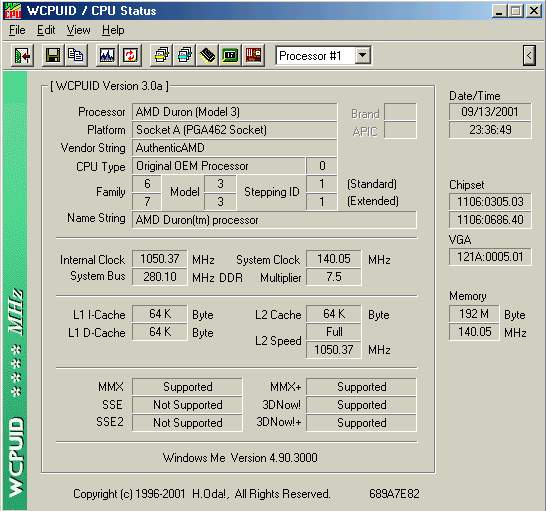
Task: Click the Internal Clock 1050.37 value
Action: click(160, 259)
